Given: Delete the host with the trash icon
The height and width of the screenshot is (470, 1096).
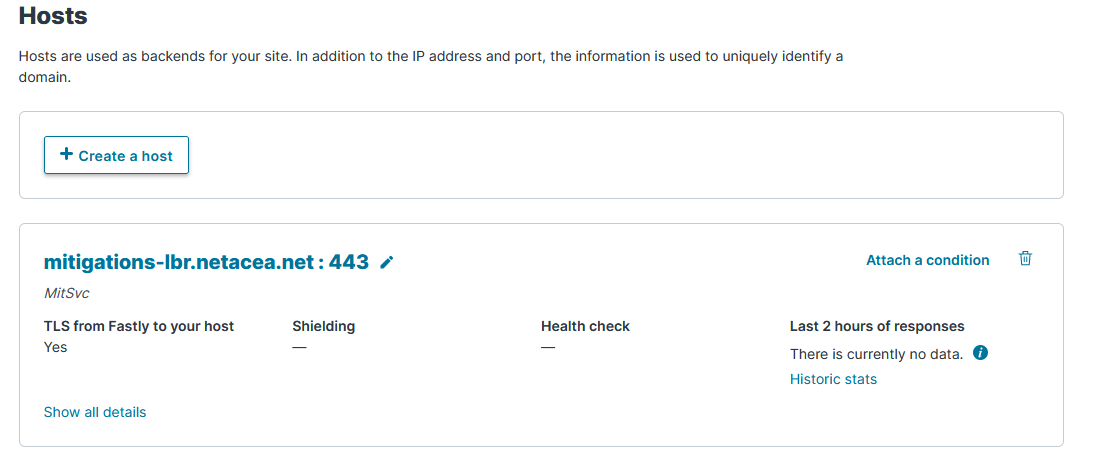Looking at the screenshot, I should pos(1025,259).
